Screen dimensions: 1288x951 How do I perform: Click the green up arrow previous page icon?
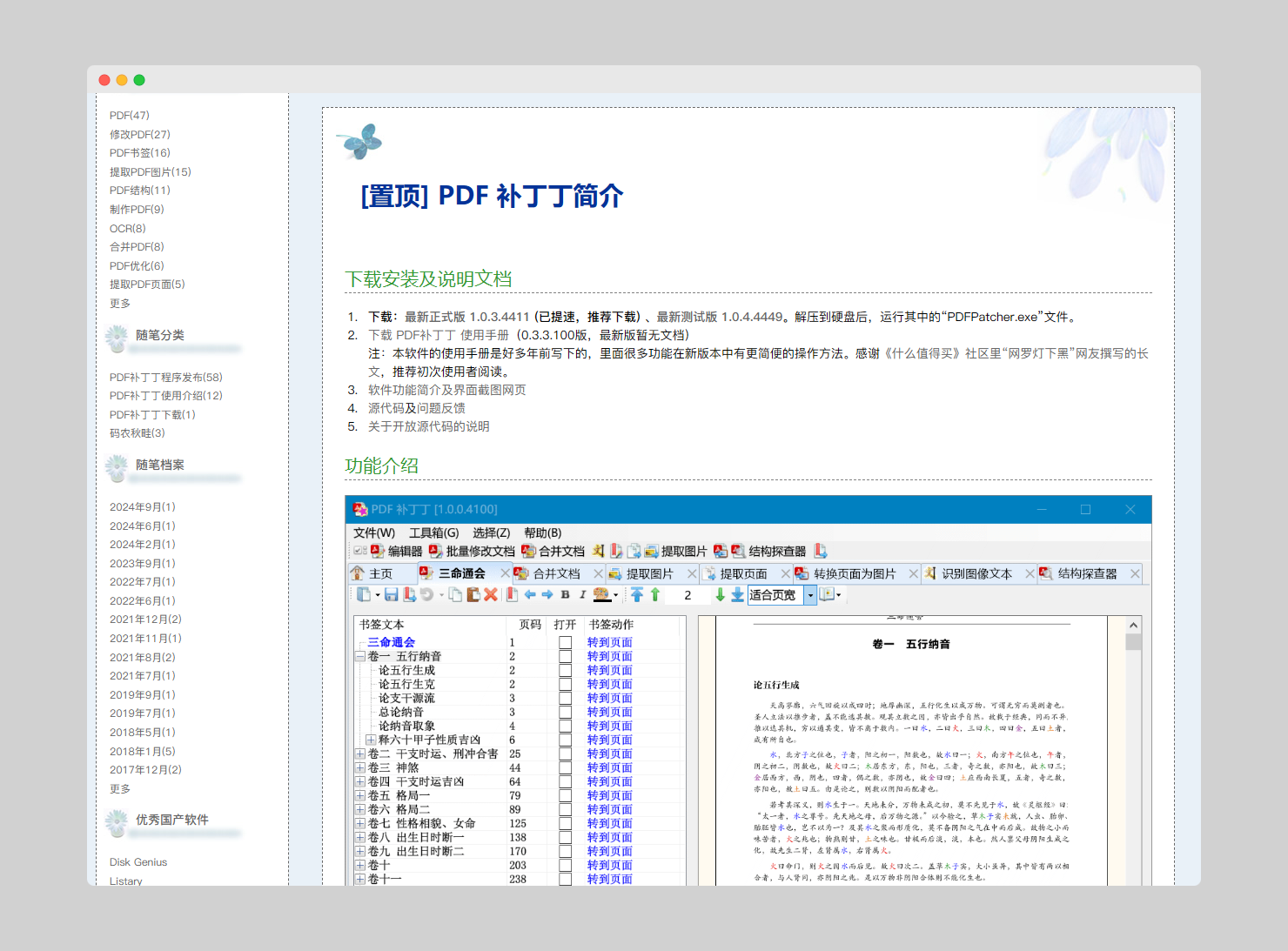click(655, 594)
